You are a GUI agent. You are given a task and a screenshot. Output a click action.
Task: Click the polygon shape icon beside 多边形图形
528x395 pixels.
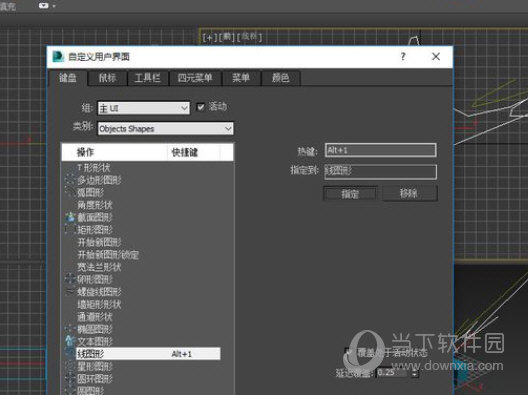tap(70, 180)
